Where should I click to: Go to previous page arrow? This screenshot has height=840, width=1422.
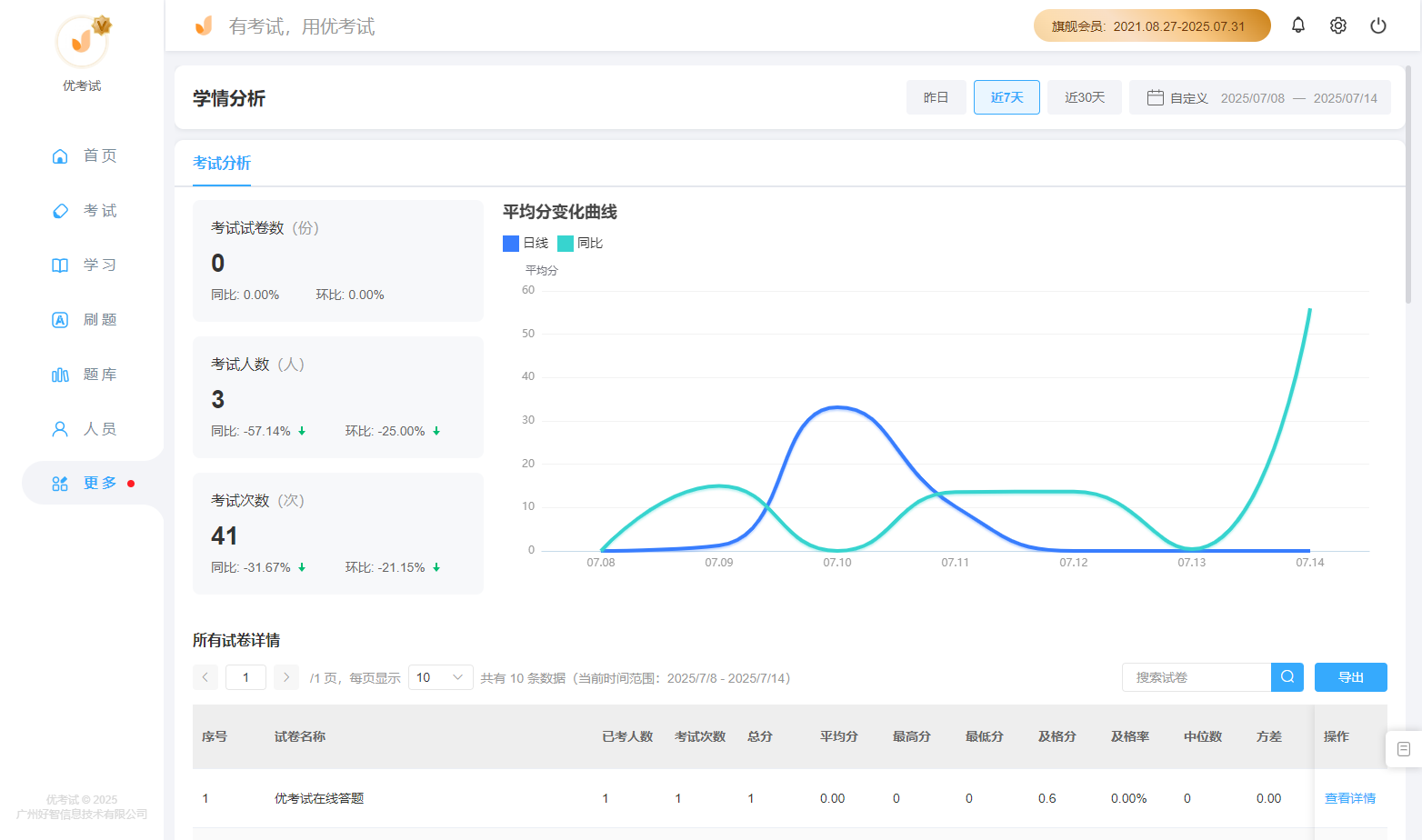205,677
